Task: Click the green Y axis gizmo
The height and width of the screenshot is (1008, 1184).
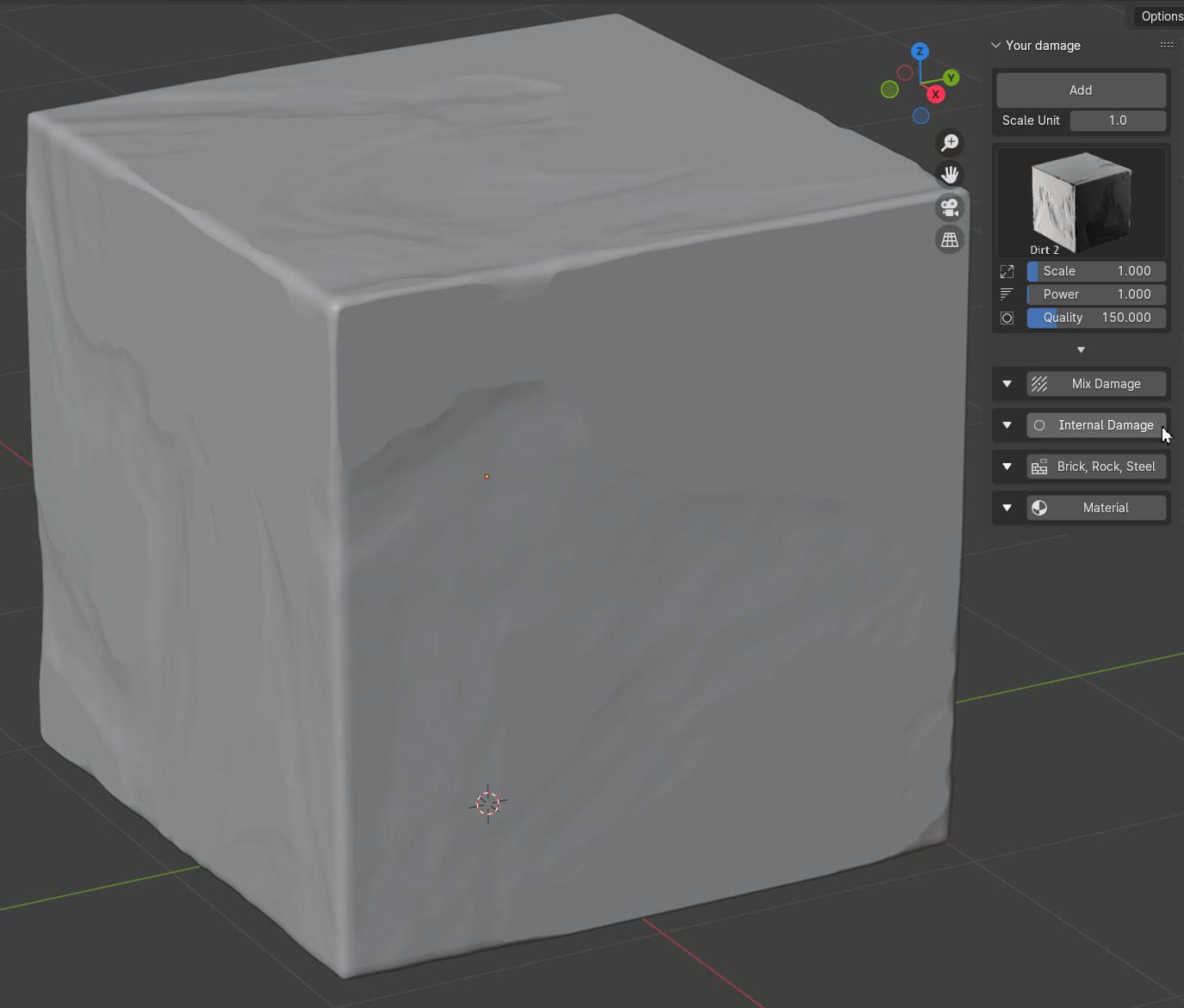Action: [x=951, y=77]
